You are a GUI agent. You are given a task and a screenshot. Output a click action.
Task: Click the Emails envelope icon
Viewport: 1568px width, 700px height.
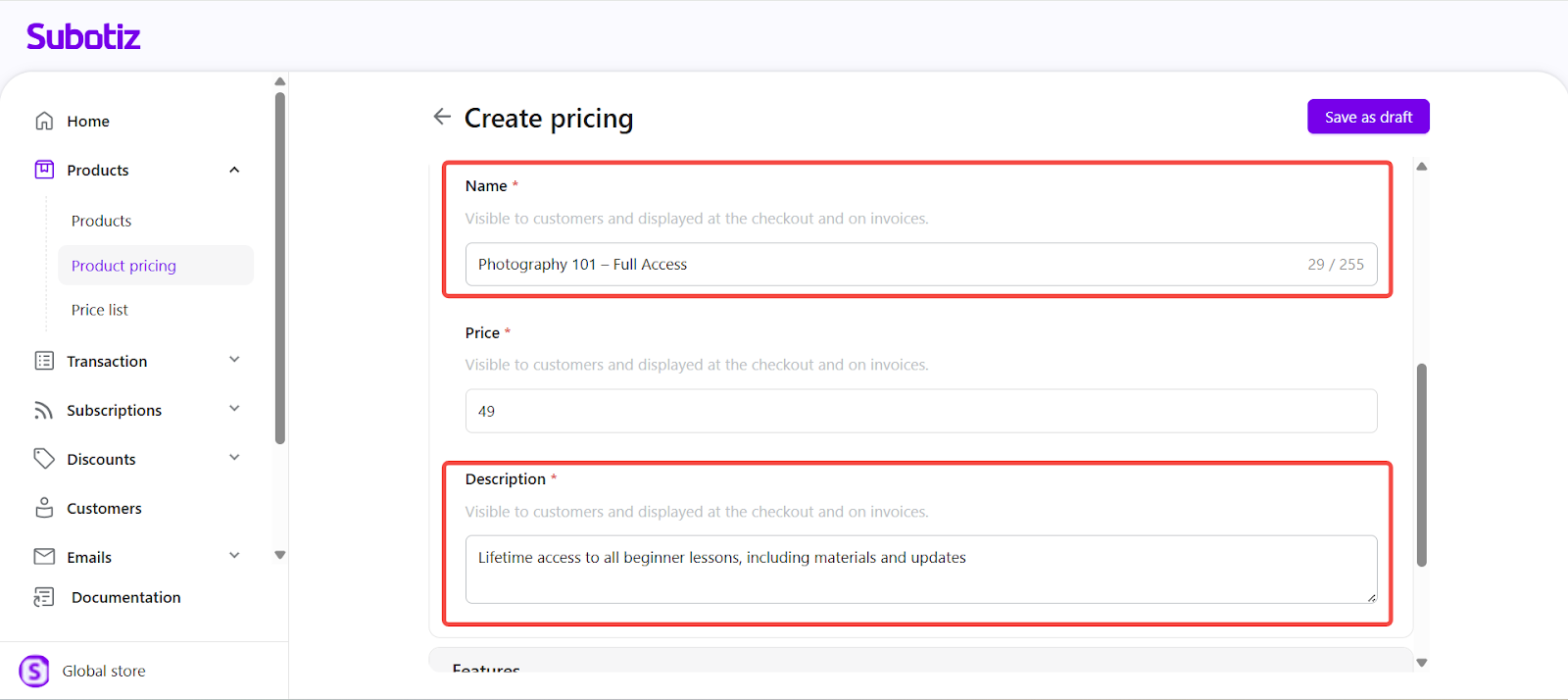point(44,557)
